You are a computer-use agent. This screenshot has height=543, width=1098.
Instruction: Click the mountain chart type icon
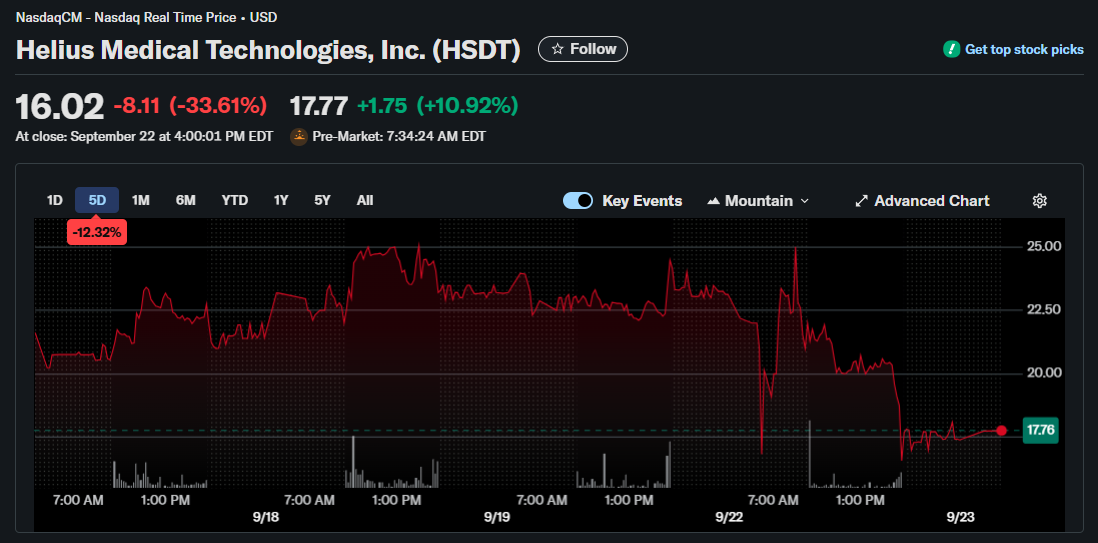[714, 201]
